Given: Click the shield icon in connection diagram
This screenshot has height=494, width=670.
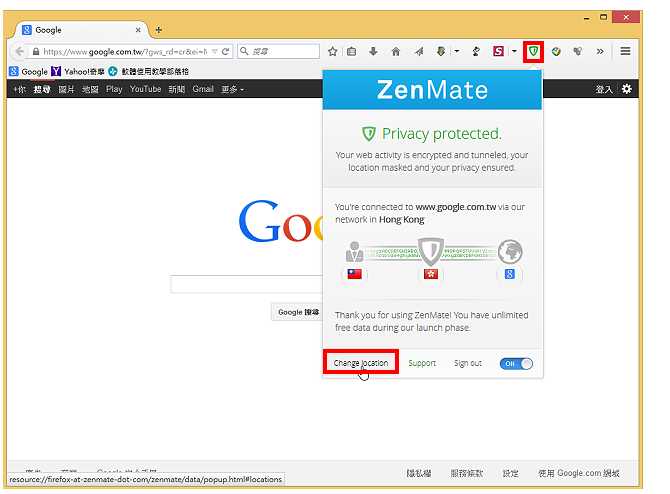Looking at the screenshot, I should 431,252.
